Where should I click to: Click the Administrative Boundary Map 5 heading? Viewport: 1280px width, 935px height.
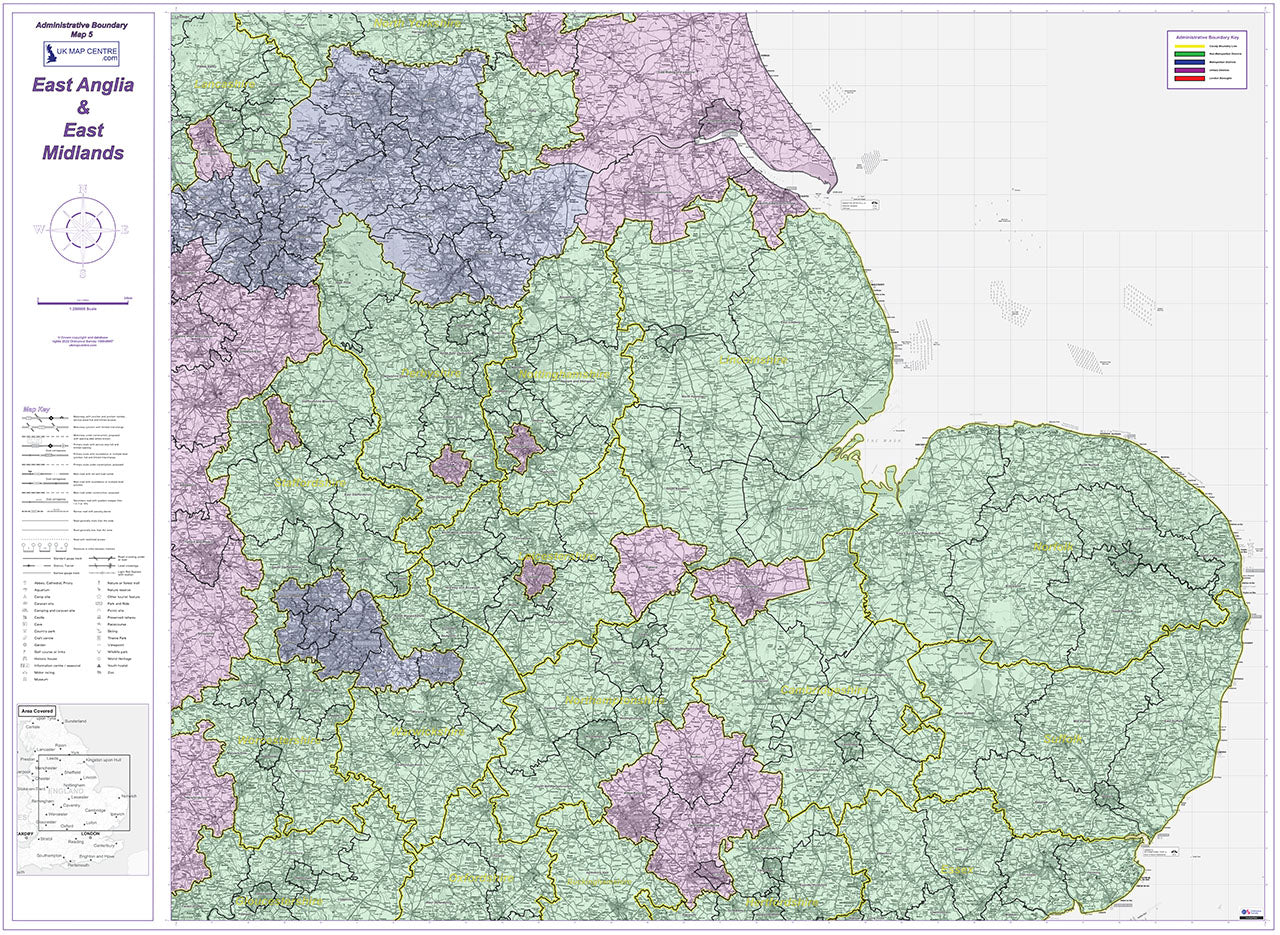(83, 27)
